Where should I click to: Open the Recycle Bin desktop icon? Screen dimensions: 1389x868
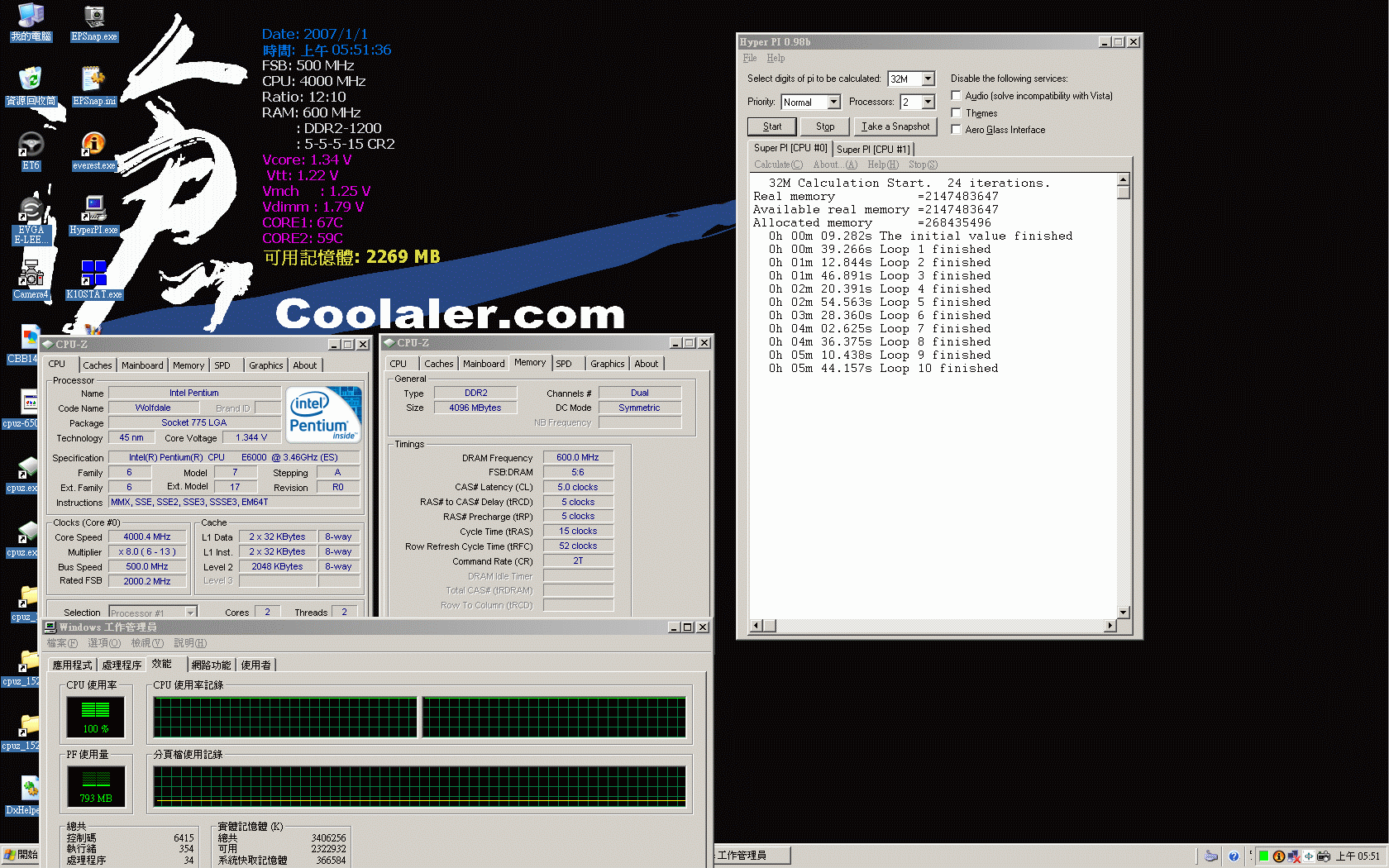point(31,87)
